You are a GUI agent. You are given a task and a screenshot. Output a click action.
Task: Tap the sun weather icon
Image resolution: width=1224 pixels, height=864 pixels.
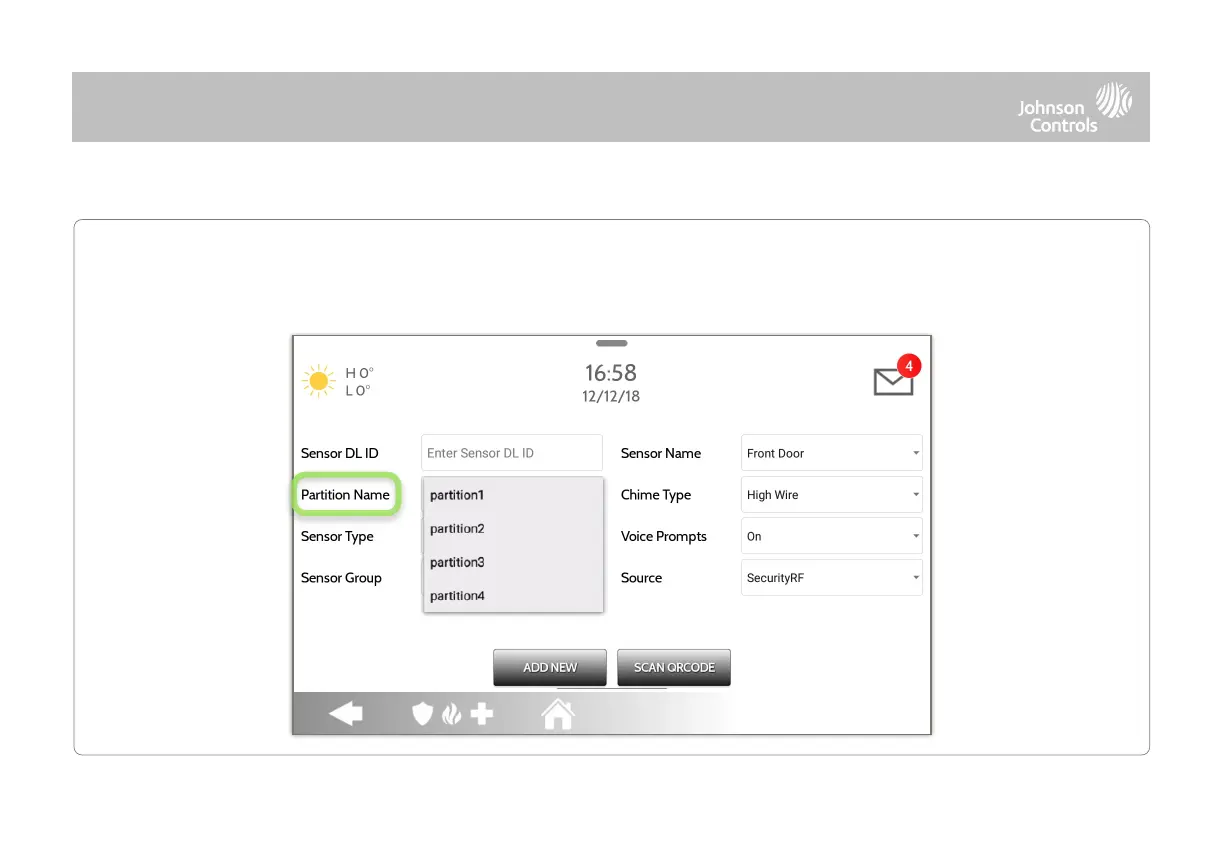point(320,381)
